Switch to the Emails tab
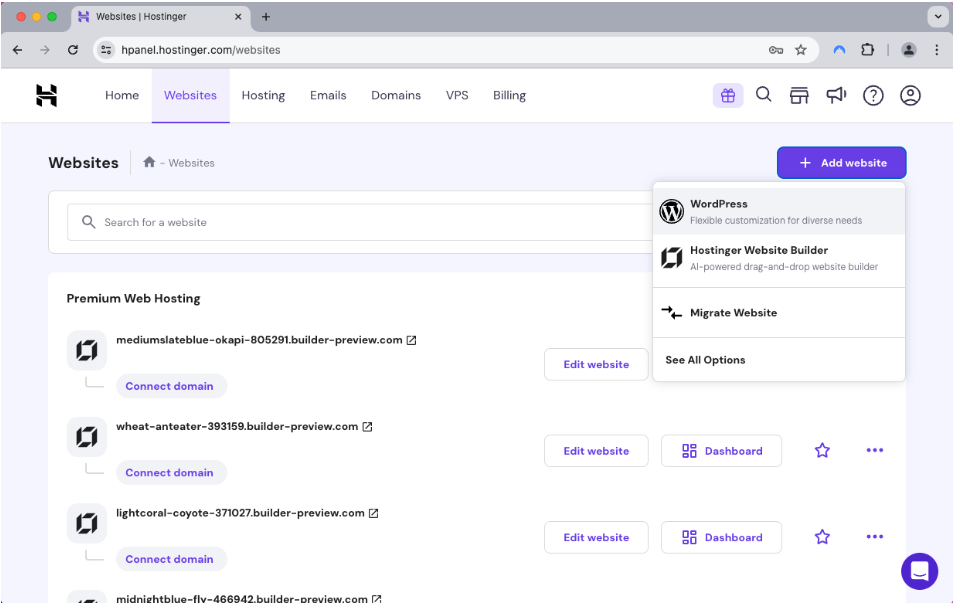This screenshot has height=612, width=966. point(328,96)
